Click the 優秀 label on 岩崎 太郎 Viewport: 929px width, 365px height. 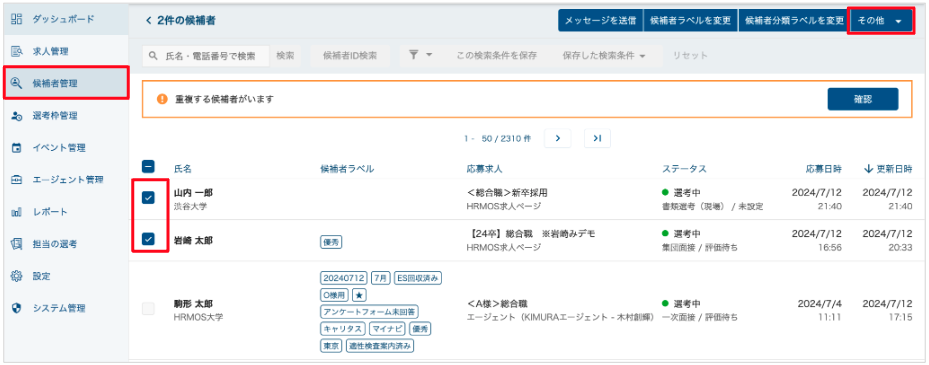[x=331, y=242]
